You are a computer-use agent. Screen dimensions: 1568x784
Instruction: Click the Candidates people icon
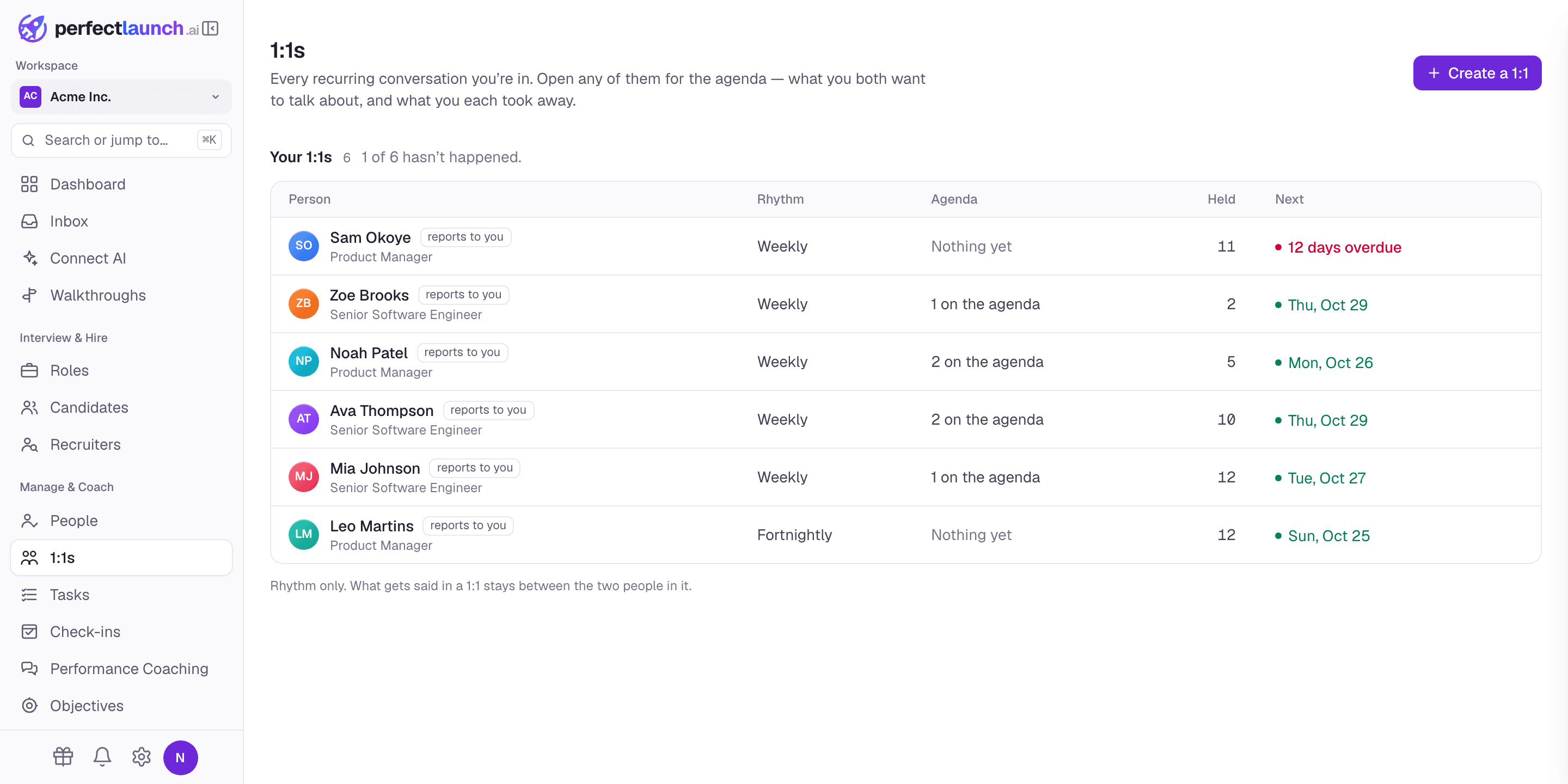coord(29,407)
